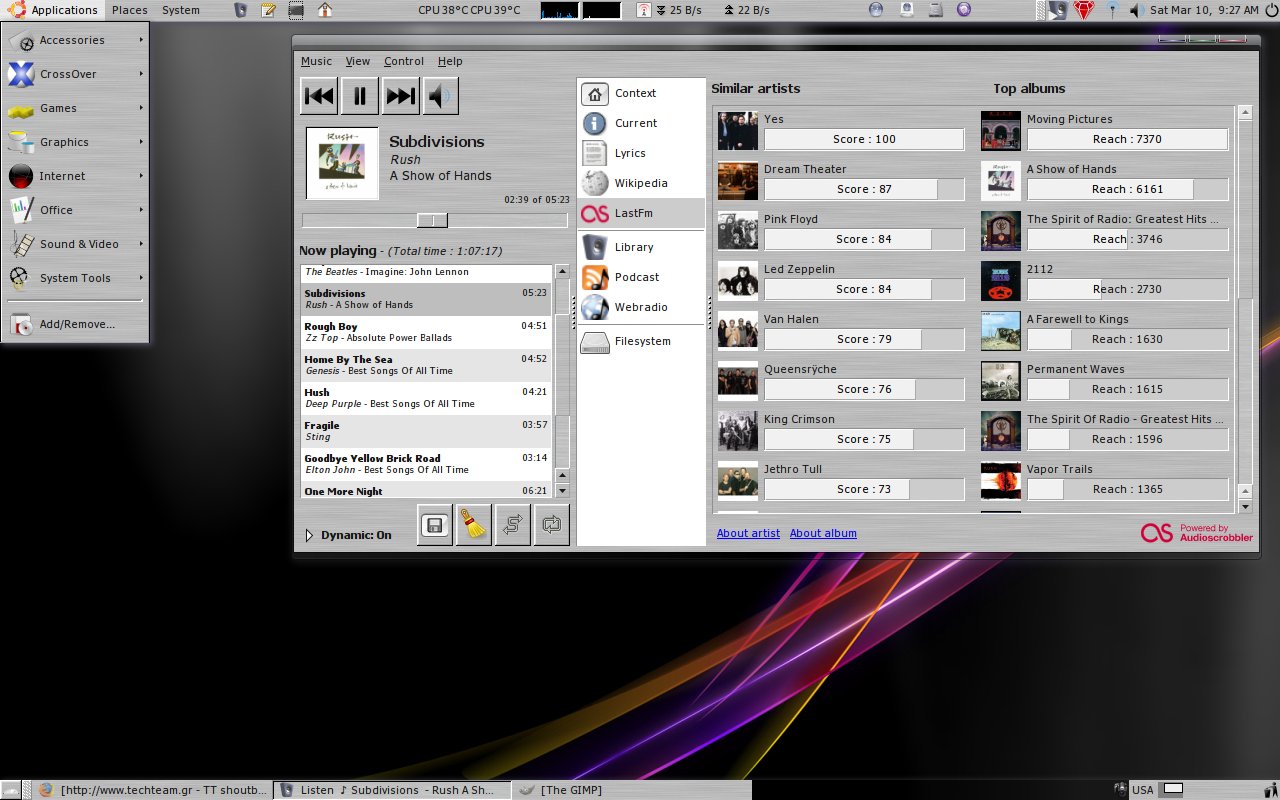Image resolution: width=1280 pixels, height=800 pixels.
Task: Open the Context pane
Action: pyautogui.click(x=641, y=93)
